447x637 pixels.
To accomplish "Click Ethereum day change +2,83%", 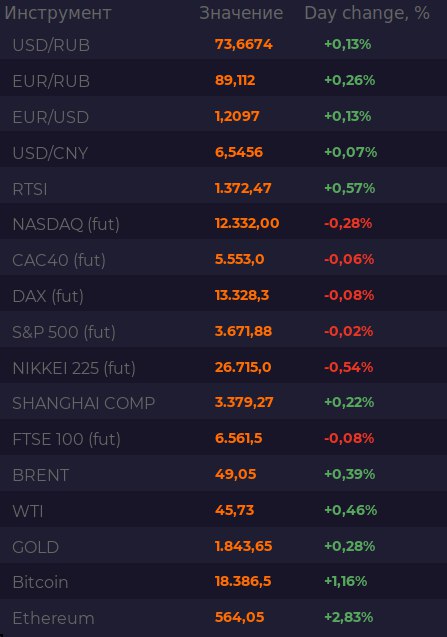I will (x=348, y=618).
